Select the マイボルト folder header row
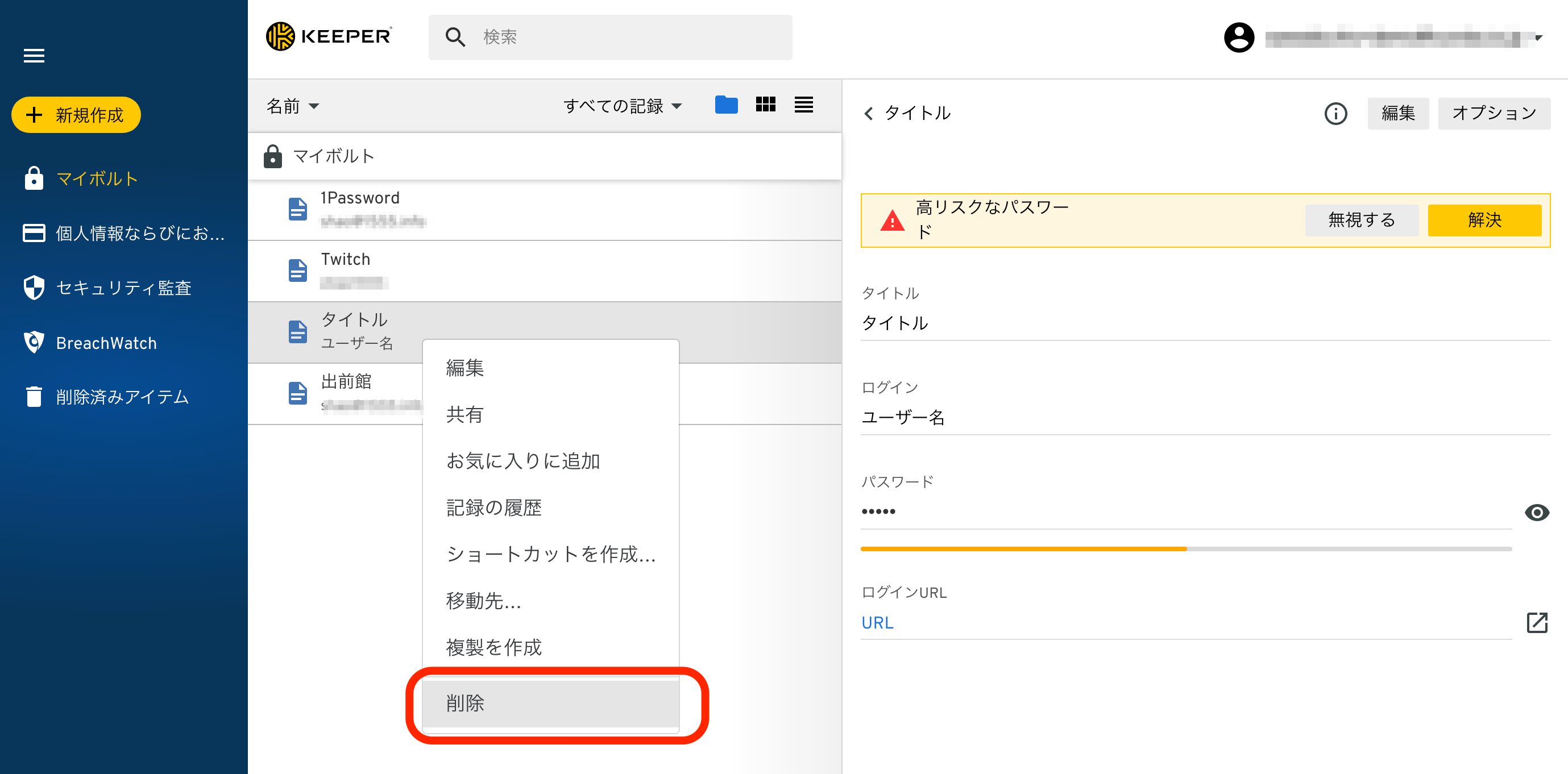 tap(545, 156)
